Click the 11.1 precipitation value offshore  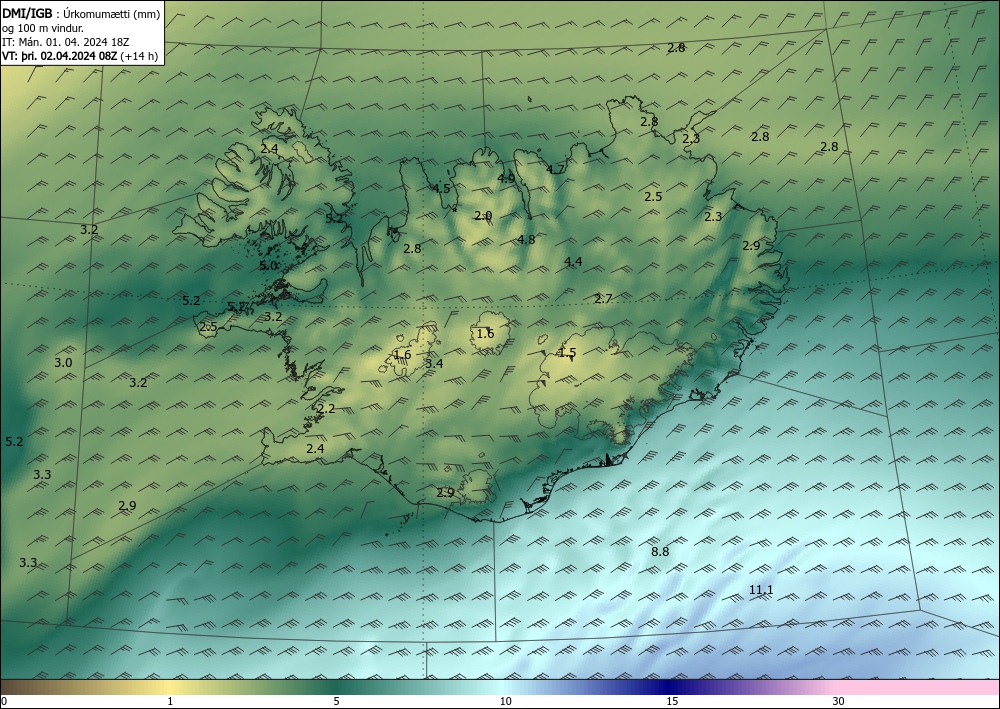click(761, 590)
